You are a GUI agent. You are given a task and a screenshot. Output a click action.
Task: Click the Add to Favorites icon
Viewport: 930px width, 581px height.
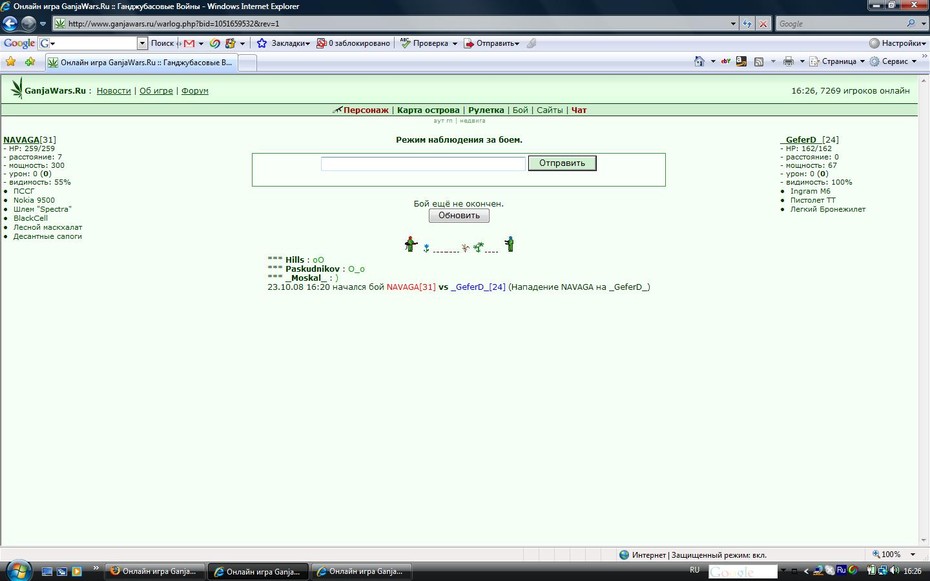tap(30, 62)
